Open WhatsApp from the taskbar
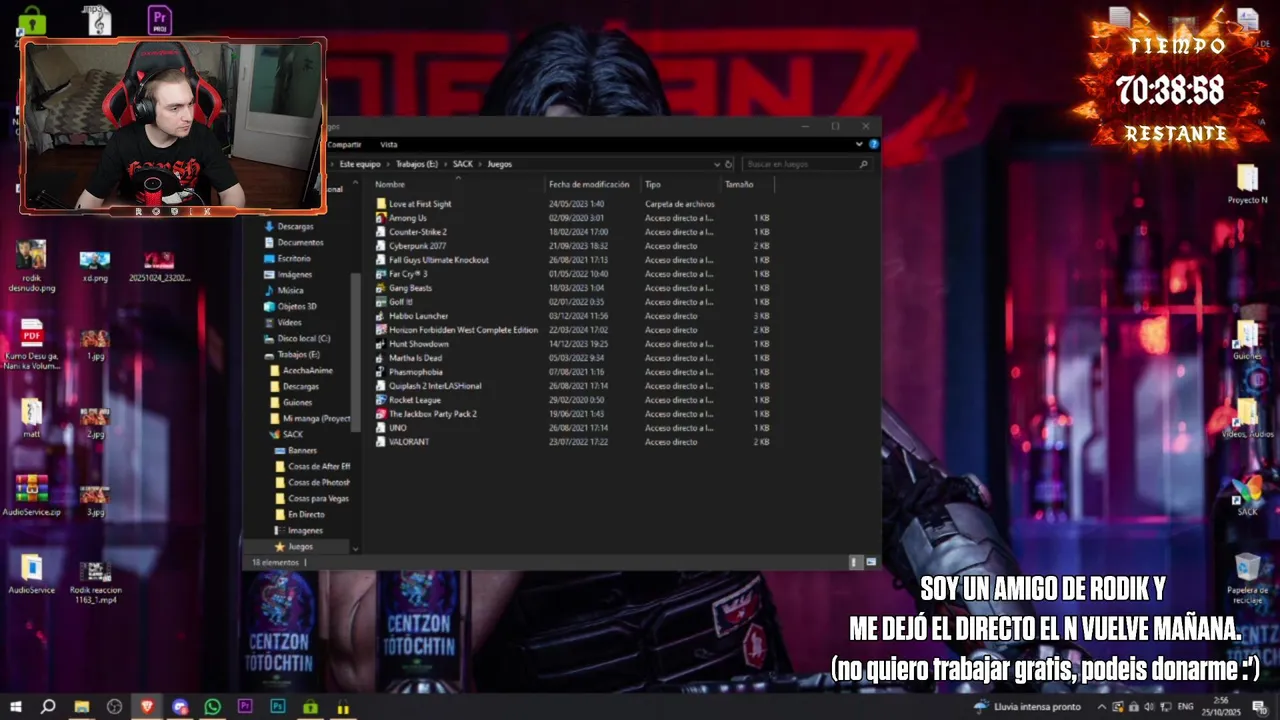1280x720 pixels. click(212, 707)
